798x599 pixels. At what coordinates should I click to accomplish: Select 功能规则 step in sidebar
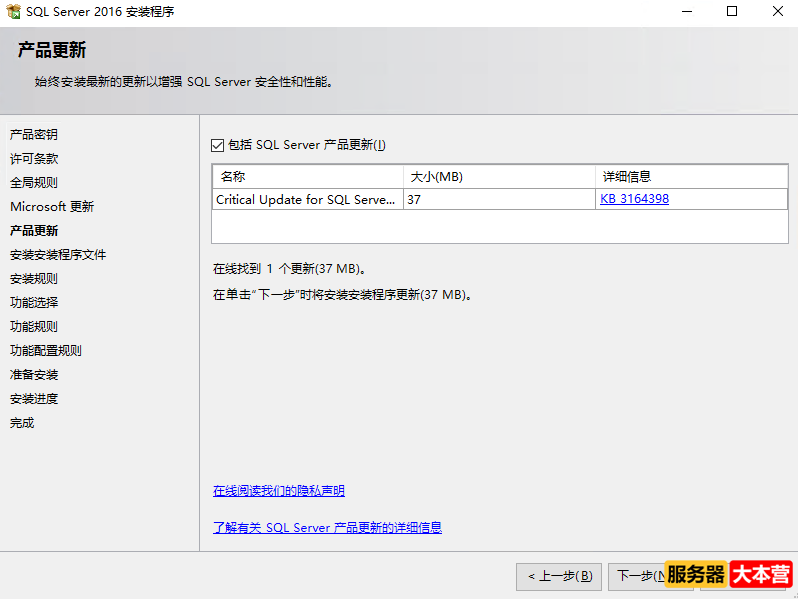click(x=34, y=326)
